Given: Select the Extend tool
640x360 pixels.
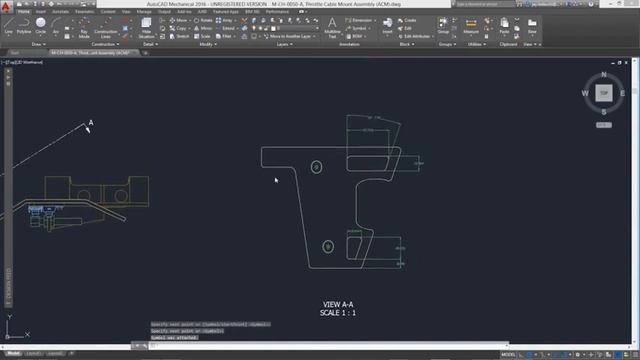Looking at the screenshot, I should [225, 28].
